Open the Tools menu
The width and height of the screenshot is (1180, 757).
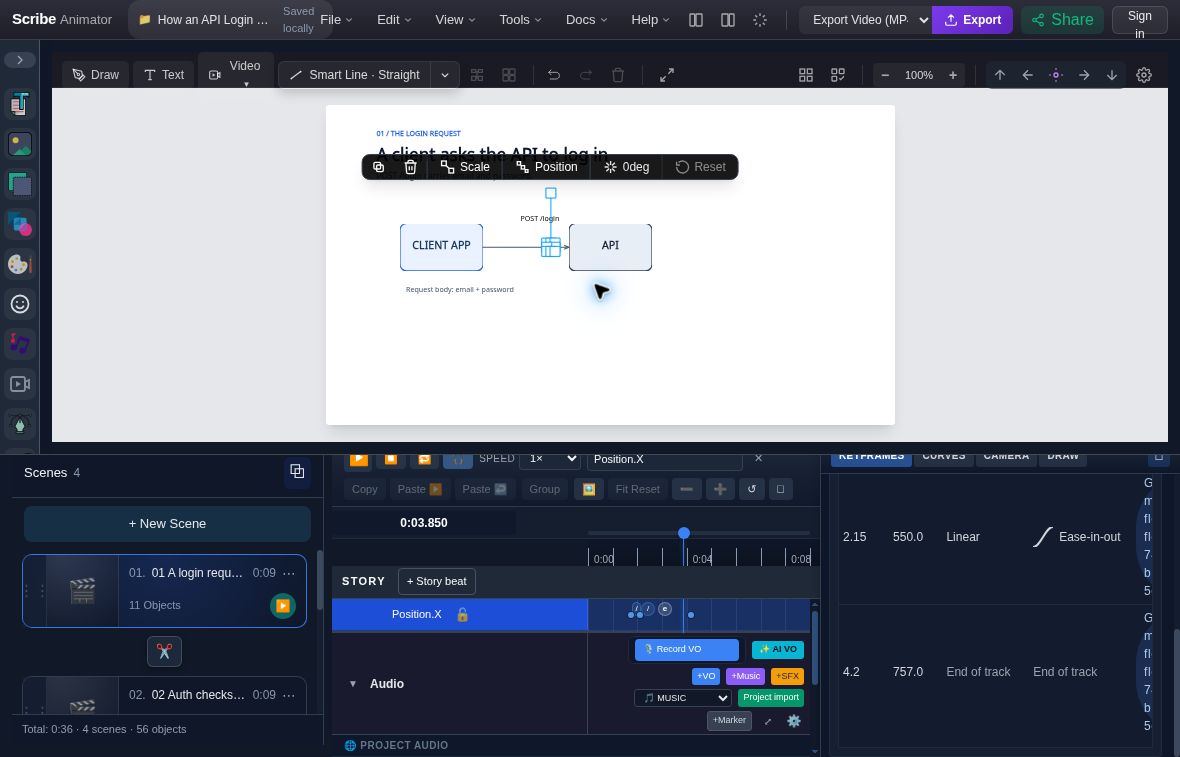(x=520, y=20)
